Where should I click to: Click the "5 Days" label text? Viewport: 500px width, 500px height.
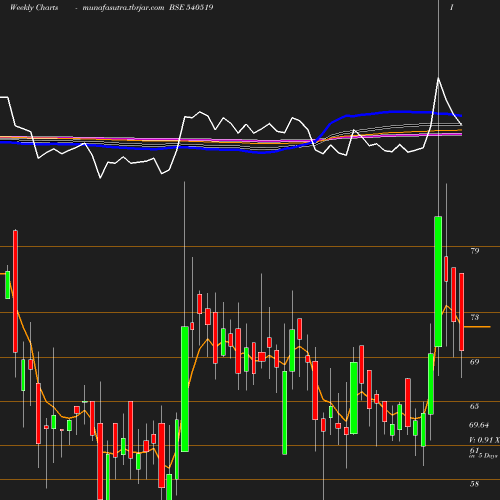[x=488, y=456]
